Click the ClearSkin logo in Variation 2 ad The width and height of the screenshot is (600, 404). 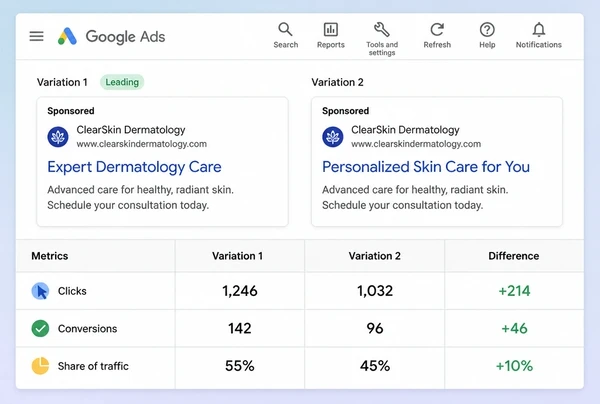[x=333, y=137]
